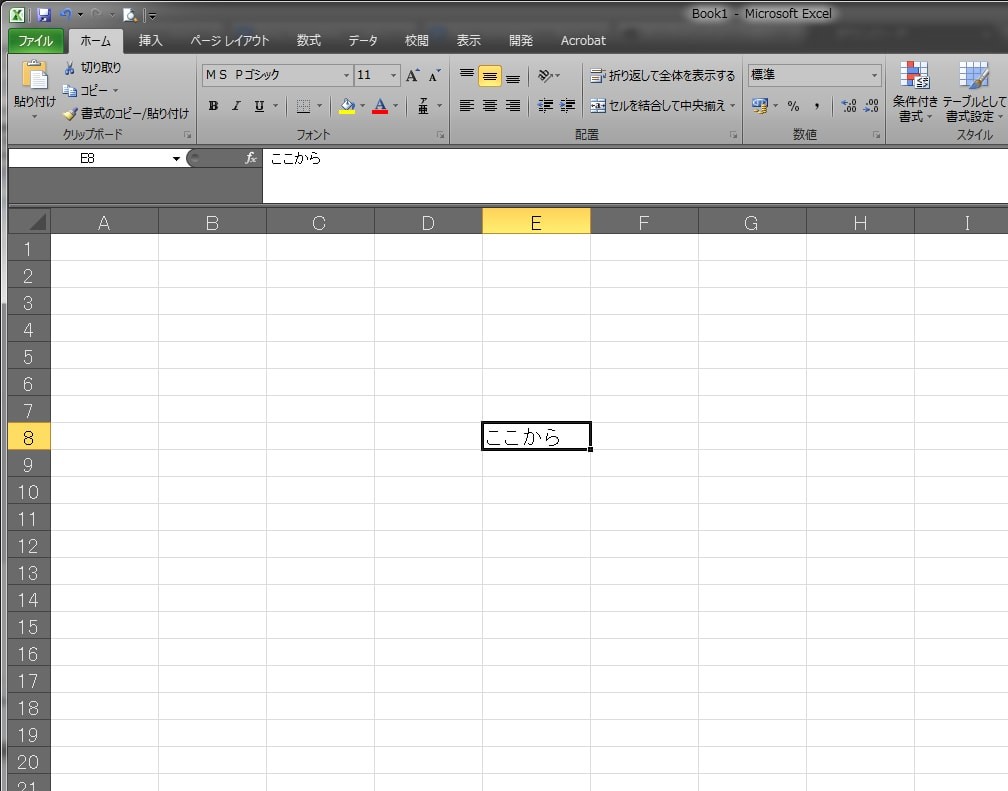
Task: Apply underline to the selected cell
Action: click(x=257, y=106)
